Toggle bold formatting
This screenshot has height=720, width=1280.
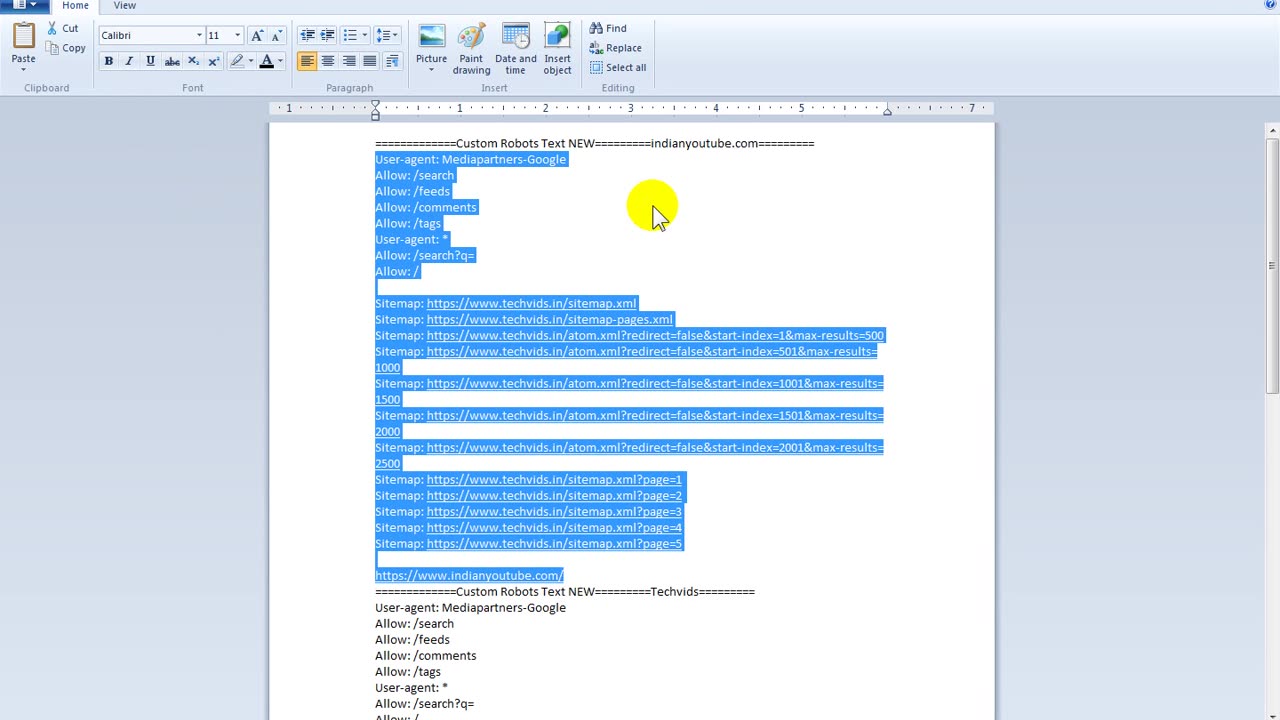point(108,61)
